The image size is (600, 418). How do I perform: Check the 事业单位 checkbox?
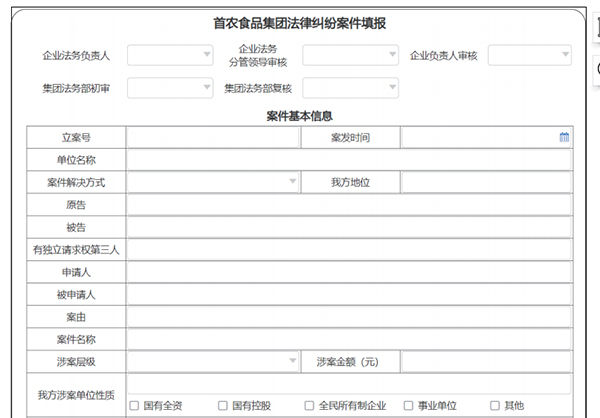409,405
